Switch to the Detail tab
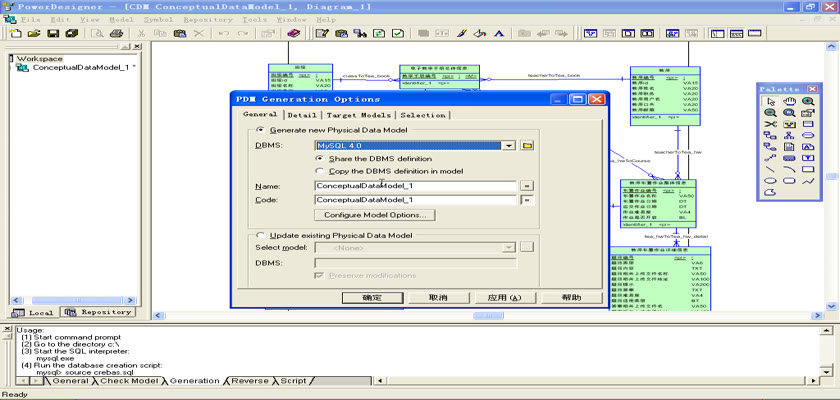840x400 pixels. point(302,115)
